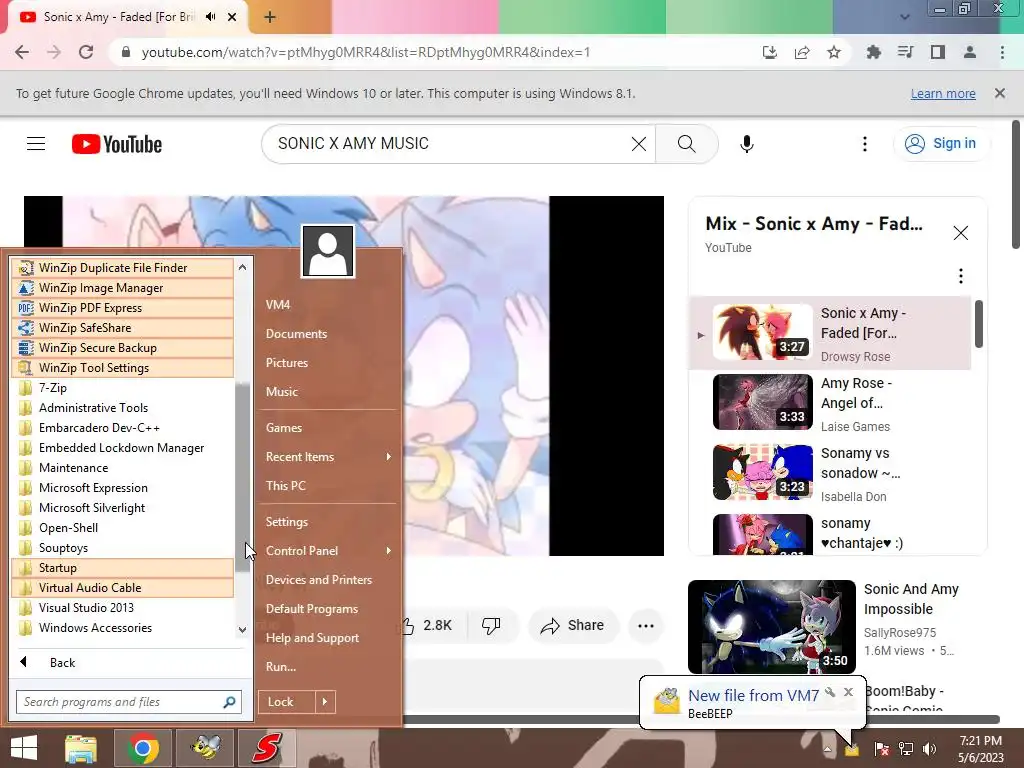The image size is (1024, 768).
Task: Play Sonamy vs sonadow video
Action: [x=829, y=473]
